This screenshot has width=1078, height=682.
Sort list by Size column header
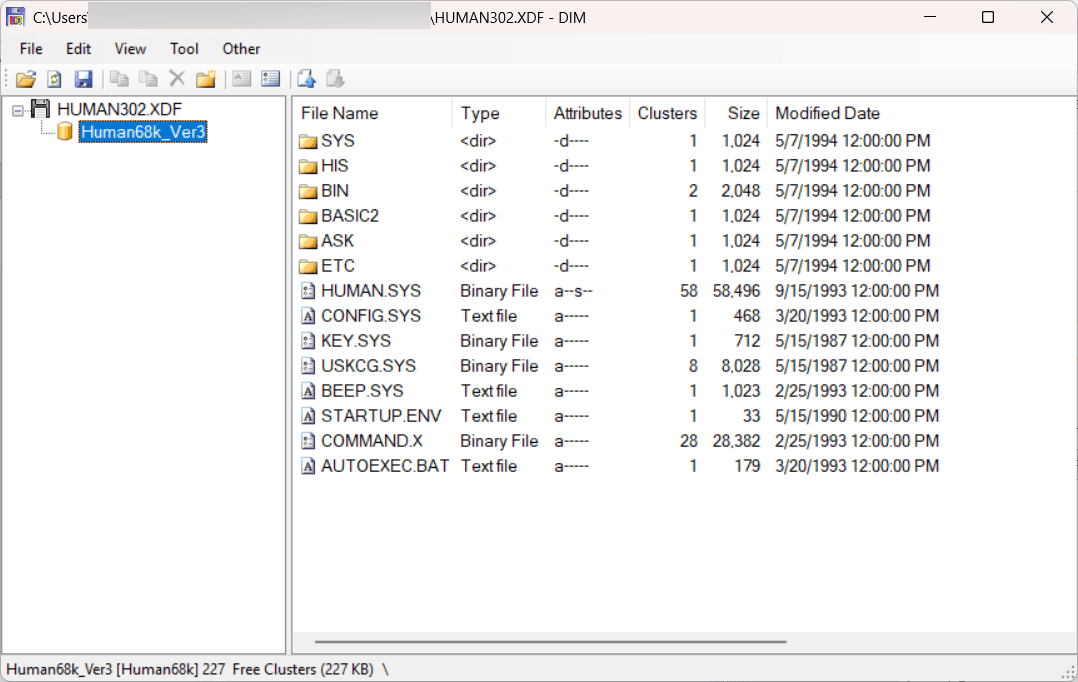(x=743, y=113)
